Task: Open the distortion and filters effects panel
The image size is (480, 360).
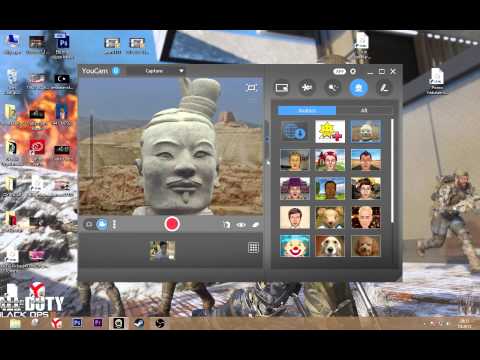Action: click(332, 88)
